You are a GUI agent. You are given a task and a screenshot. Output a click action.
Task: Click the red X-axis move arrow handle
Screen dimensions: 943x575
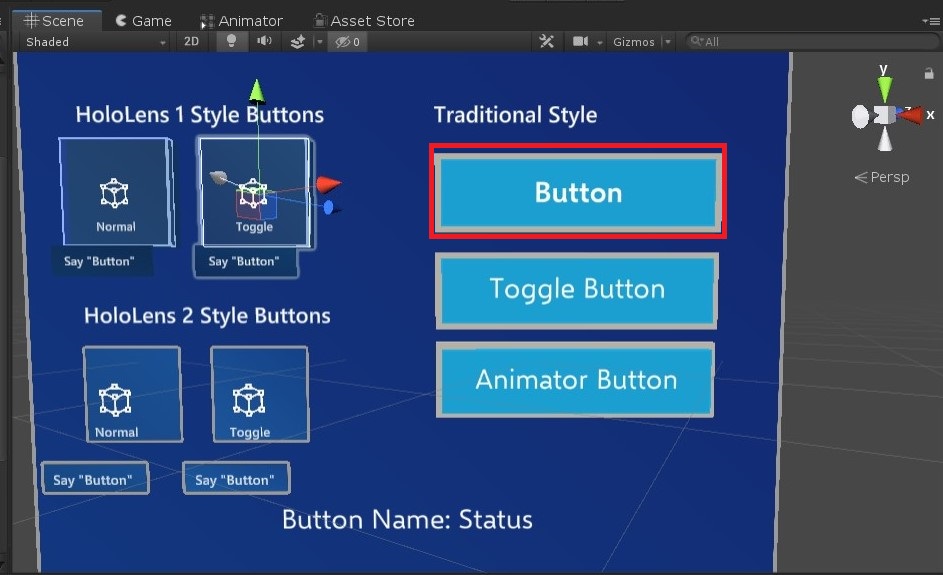[x=328, y=184]
